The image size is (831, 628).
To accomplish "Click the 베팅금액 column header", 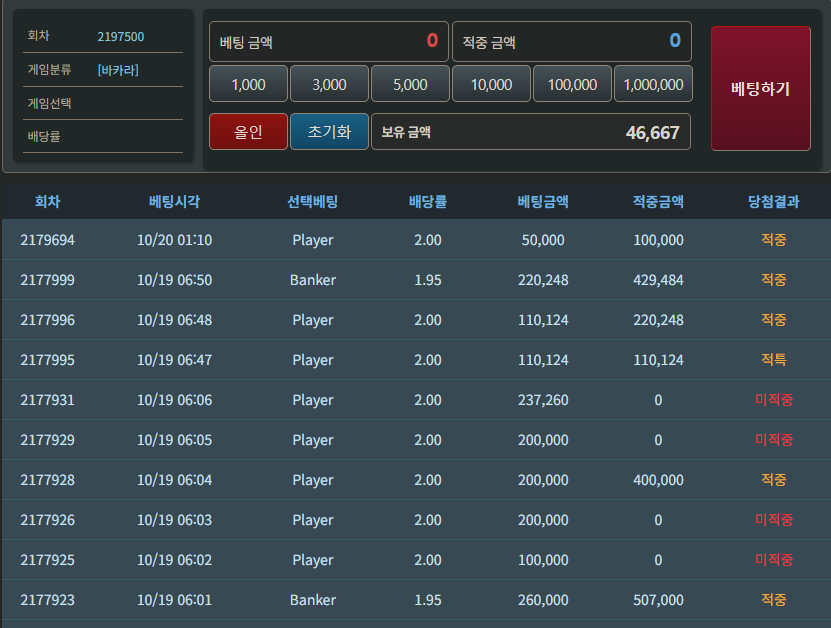I will [x=543, y=201].
